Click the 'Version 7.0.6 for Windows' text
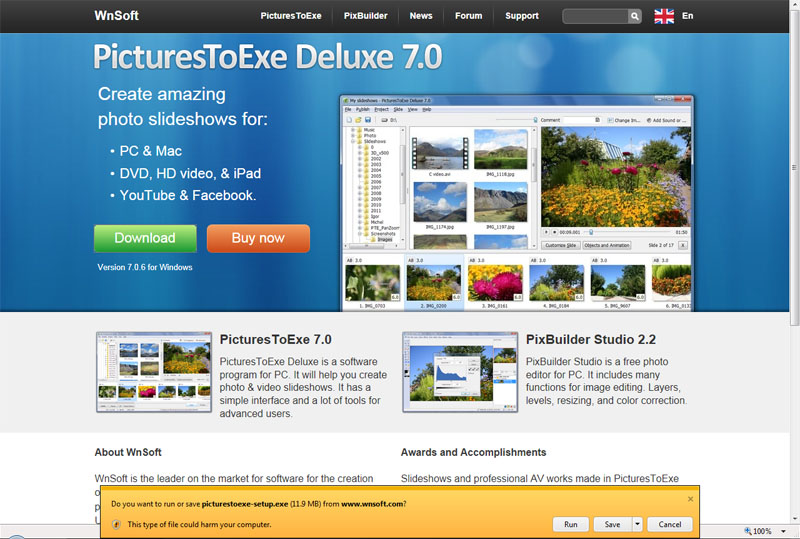This screenshot has height=539, width=800. (x=145, y=267)
